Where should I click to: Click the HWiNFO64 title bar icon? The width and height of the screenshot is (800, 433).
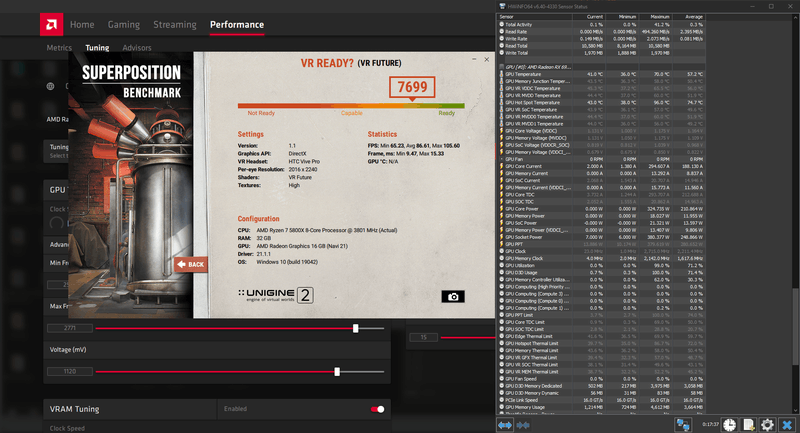(x=502, y=6)
